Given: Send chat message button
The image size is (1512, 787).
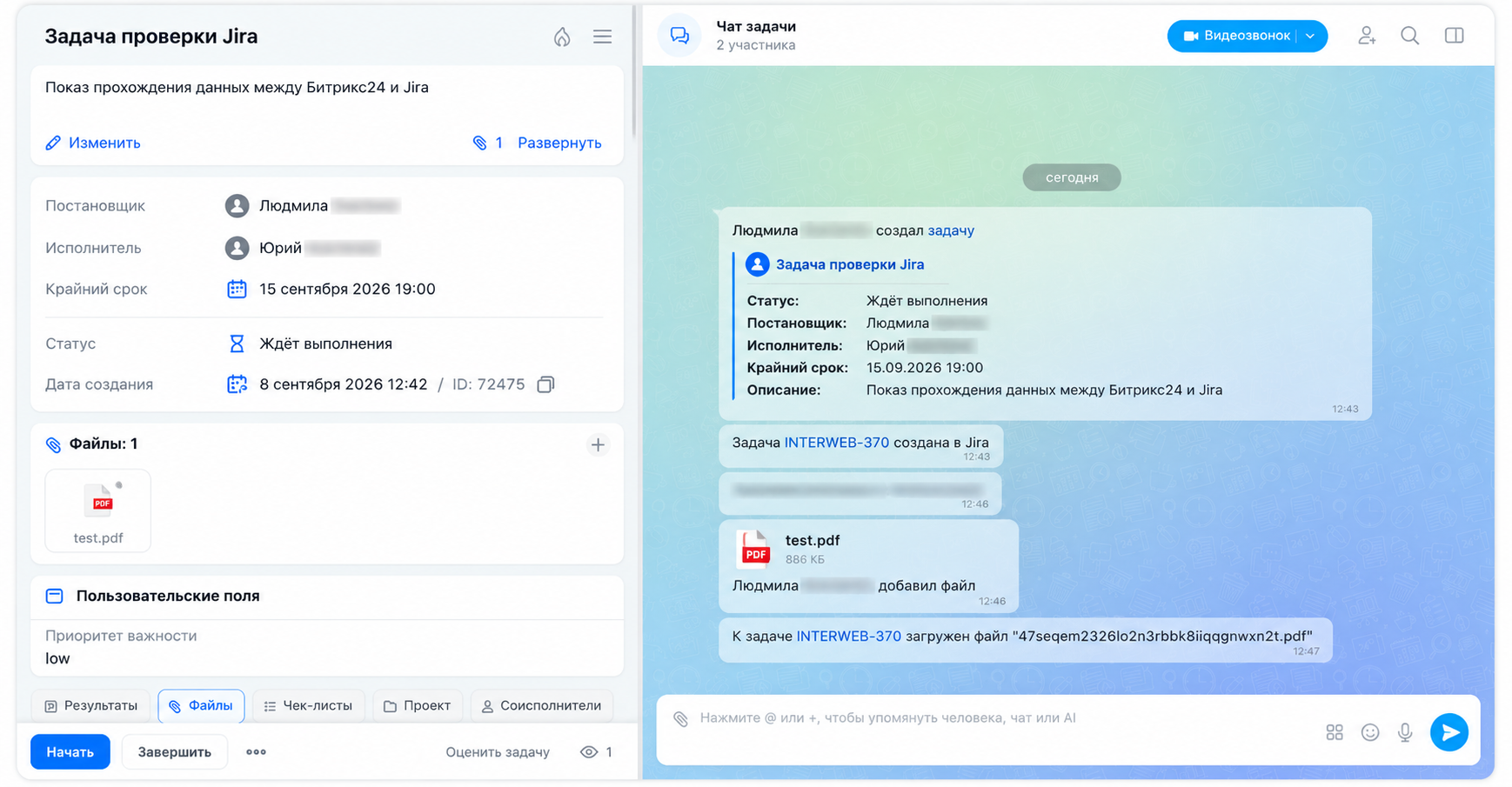Looking at the screenshot, I should (1449, 732).
